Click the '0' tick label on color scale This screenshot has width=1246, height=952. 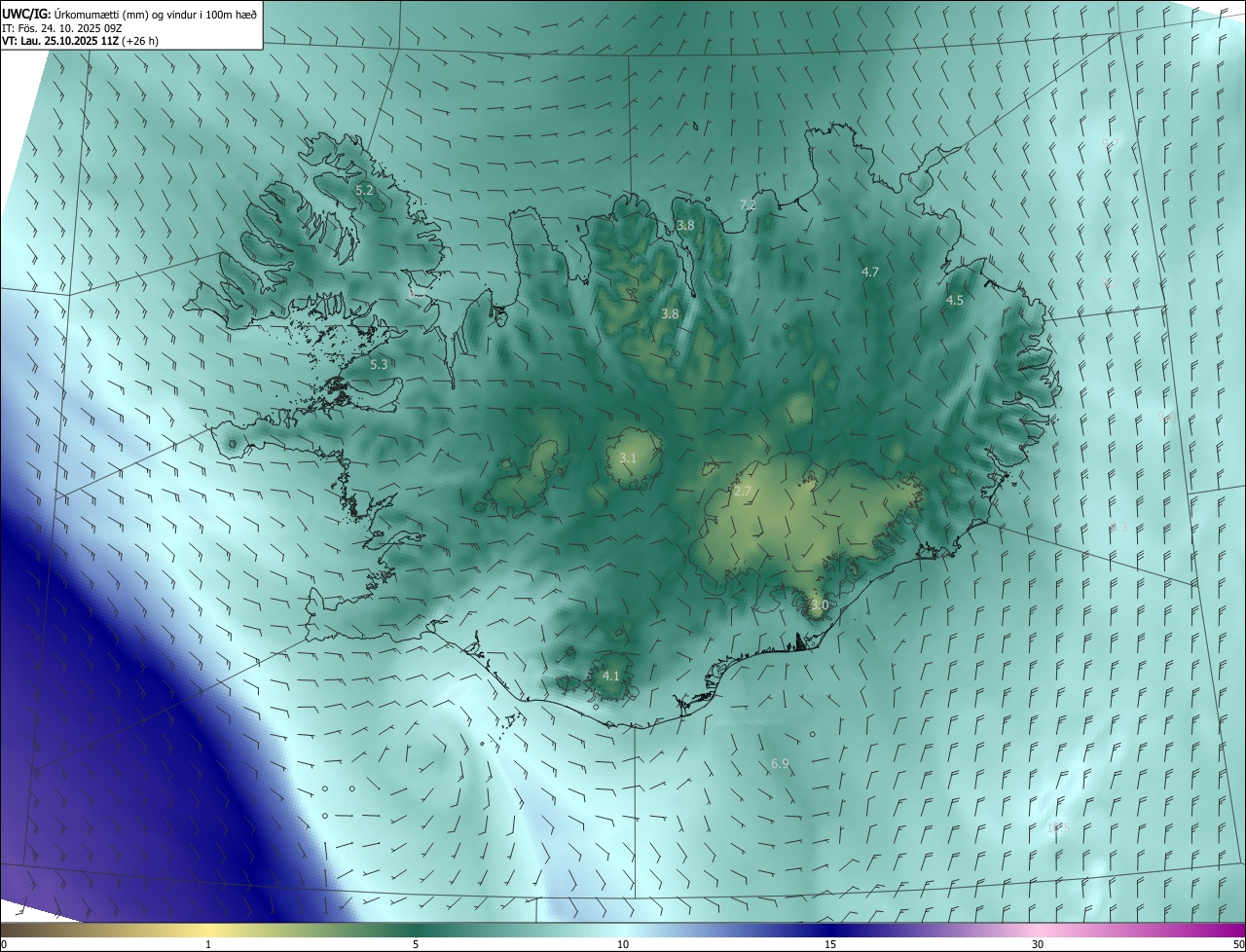click(x=4, y=945)
